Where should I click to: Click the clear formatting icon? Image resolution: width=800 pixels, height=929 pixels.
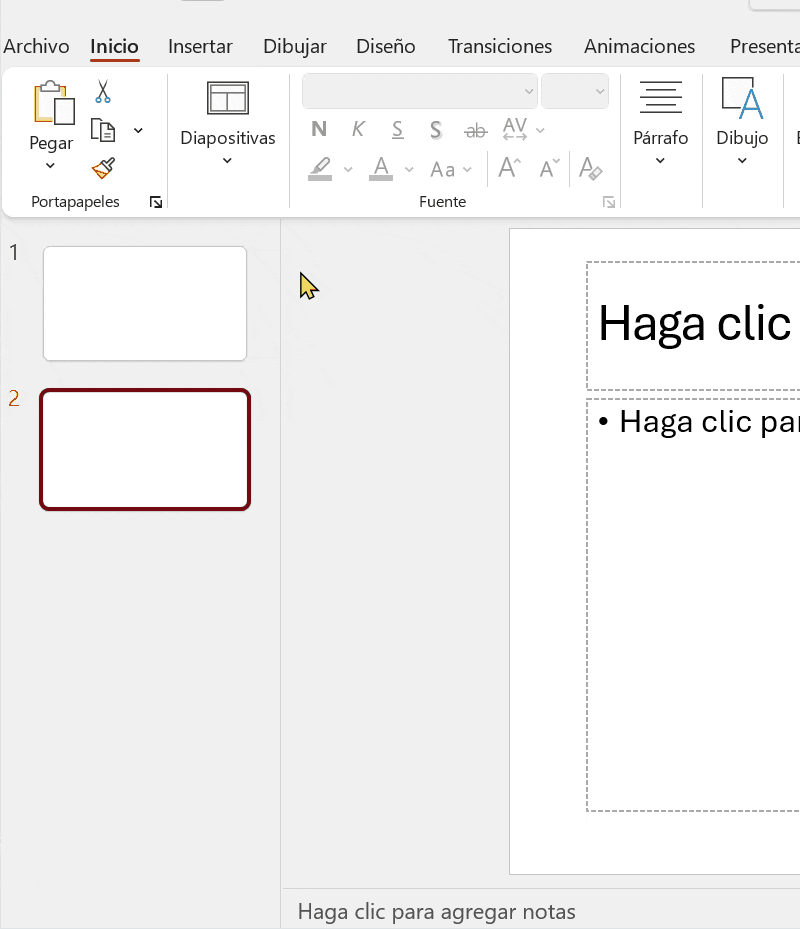591,168
